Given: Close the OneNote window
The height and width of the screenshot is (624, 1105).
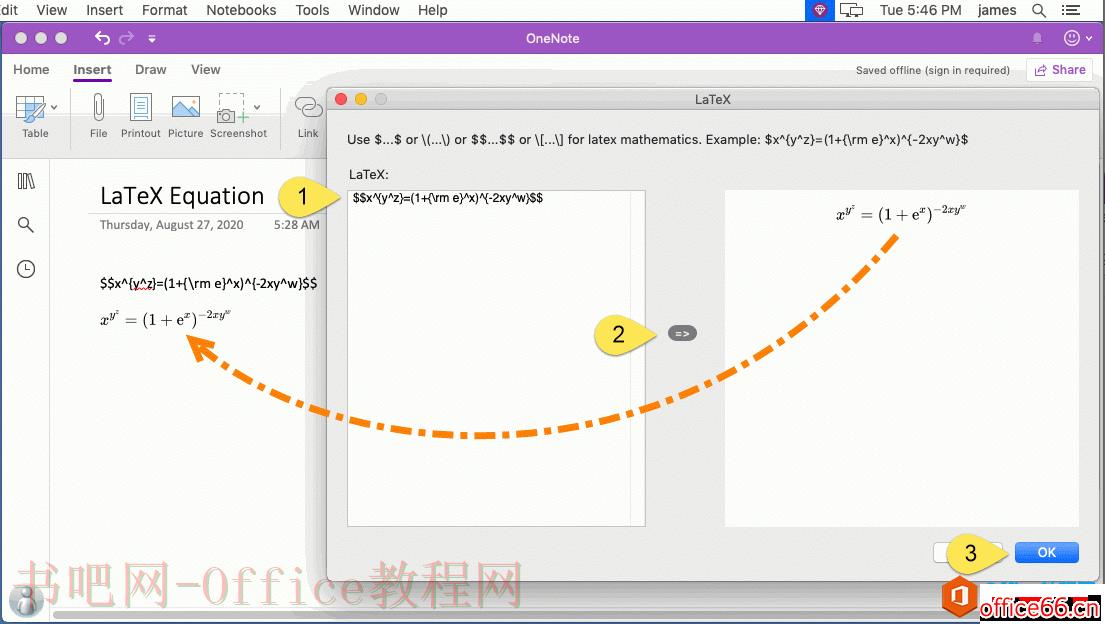Looking at the screenshot, I should point(21,38).
